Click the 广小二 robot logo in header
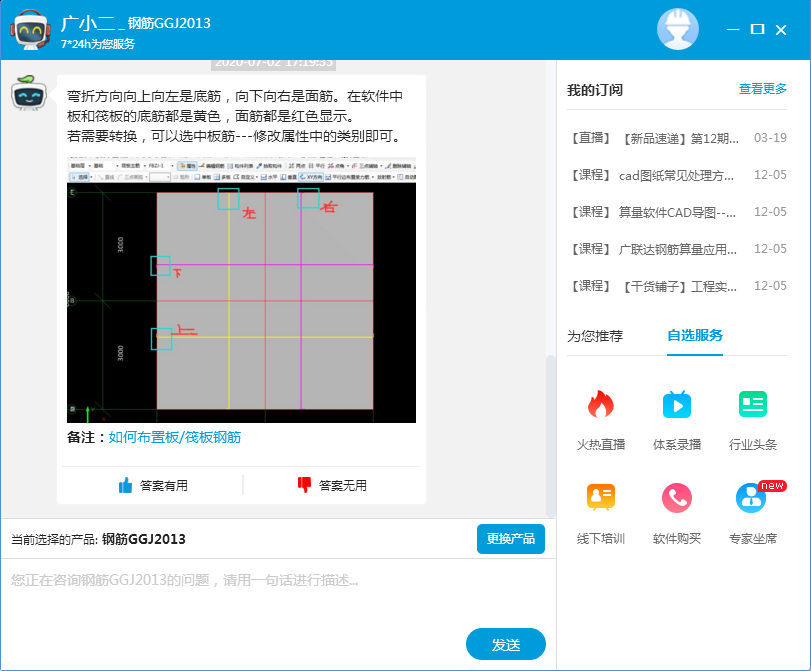 click(31, 29)
